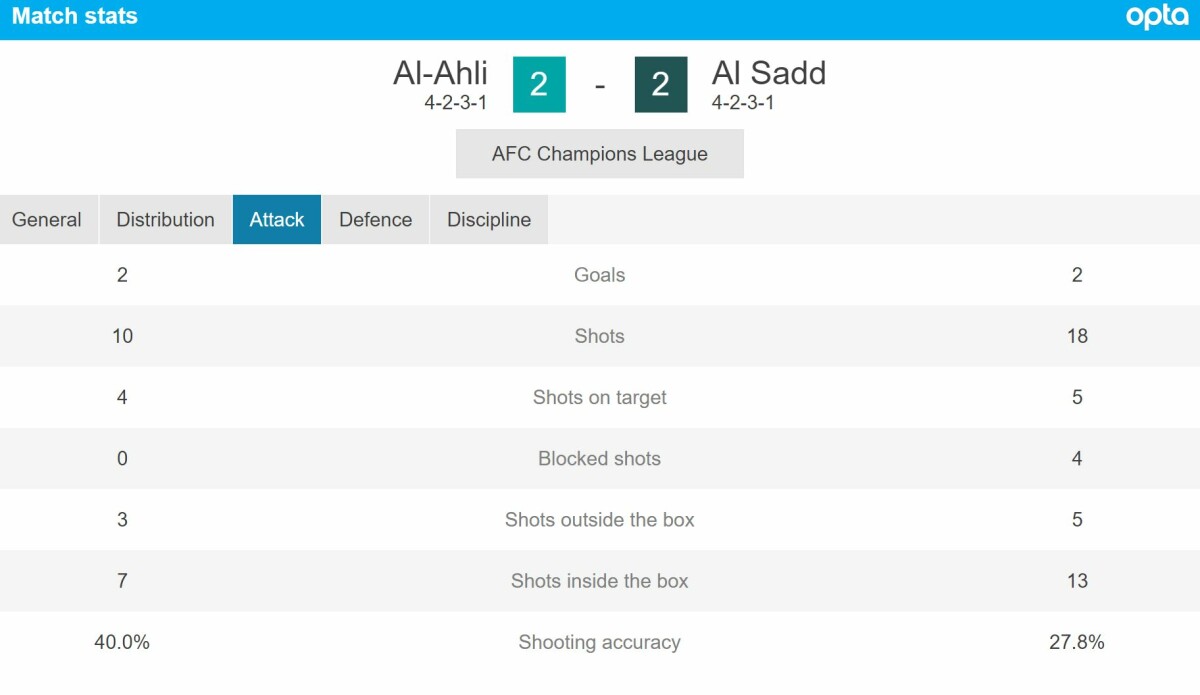
Task: Click the AFC Champions League button
Action: click(x=600, y=154)
